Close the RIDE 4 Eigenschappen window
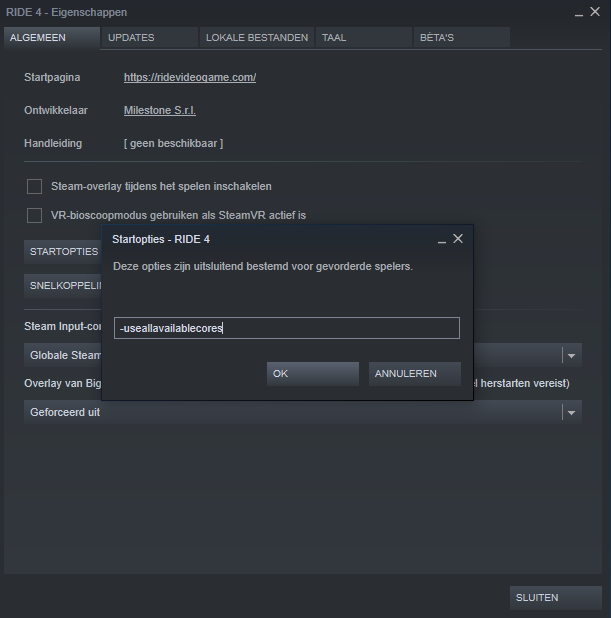611x618 pixels. coord(595,12)
